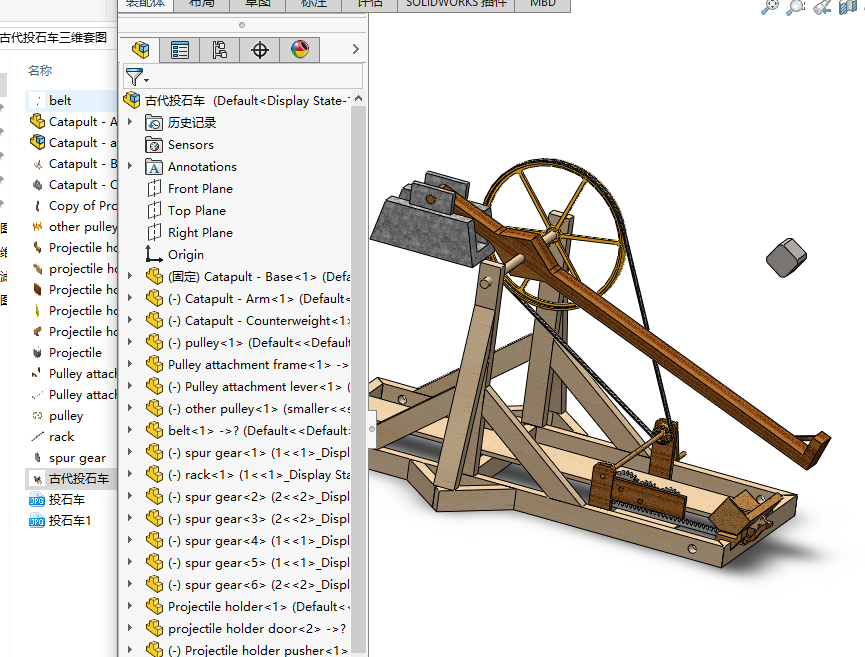Select the Sensors folder icon in the tree
This screenshot has height=657, width=865.
[x=154, y=145]
